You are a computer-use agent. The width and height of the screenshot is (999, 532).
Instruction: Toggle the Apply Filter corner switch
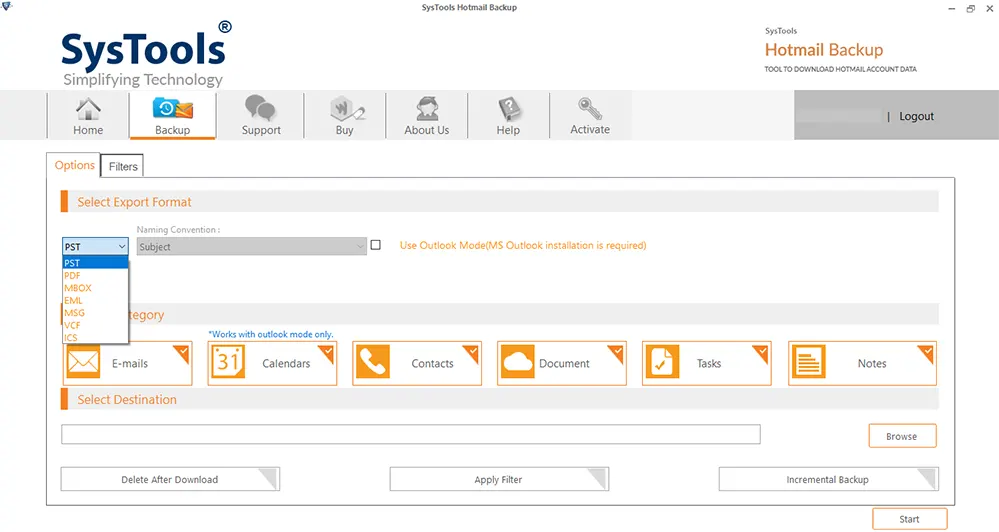[598, 478]
